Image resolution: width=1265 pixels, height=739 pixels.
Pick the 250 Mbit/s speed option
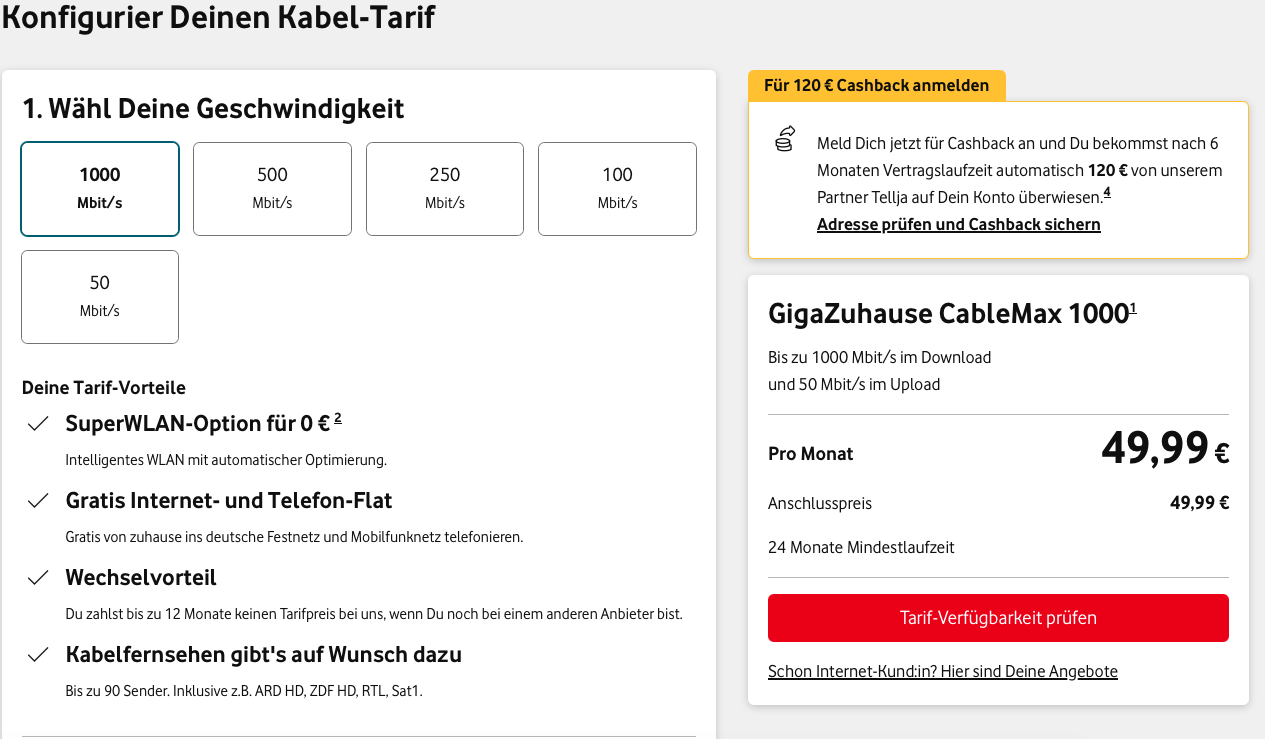(444, 188)
